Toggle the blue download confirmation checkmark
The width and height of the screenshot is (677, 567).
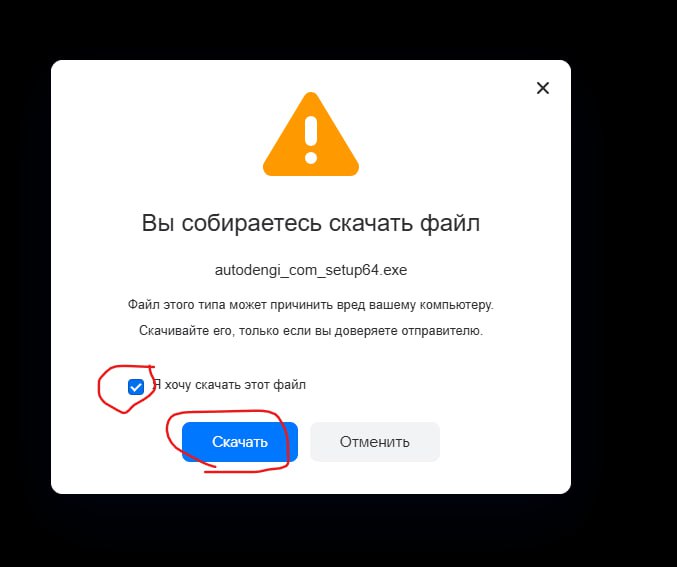[136, 386]
